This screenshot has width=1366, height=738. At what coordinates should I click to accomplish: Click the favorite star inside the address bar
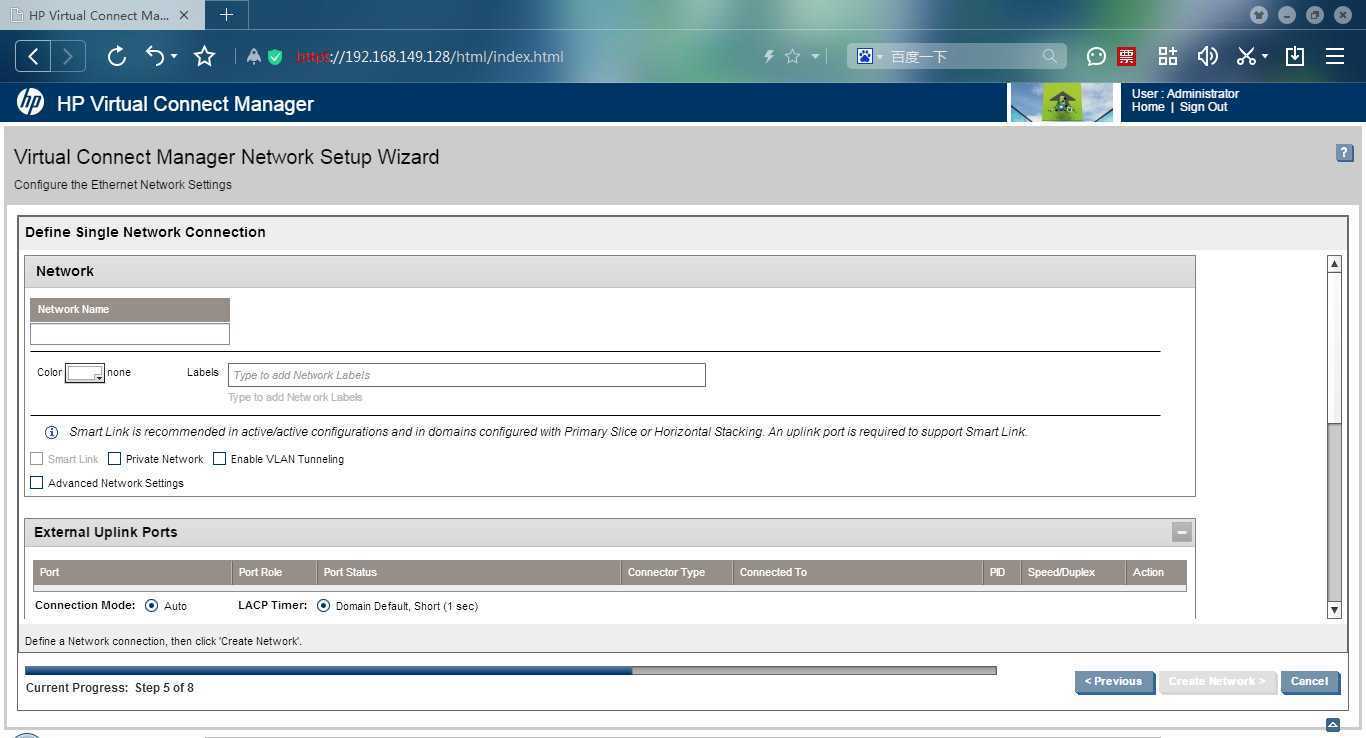[793, 57]
